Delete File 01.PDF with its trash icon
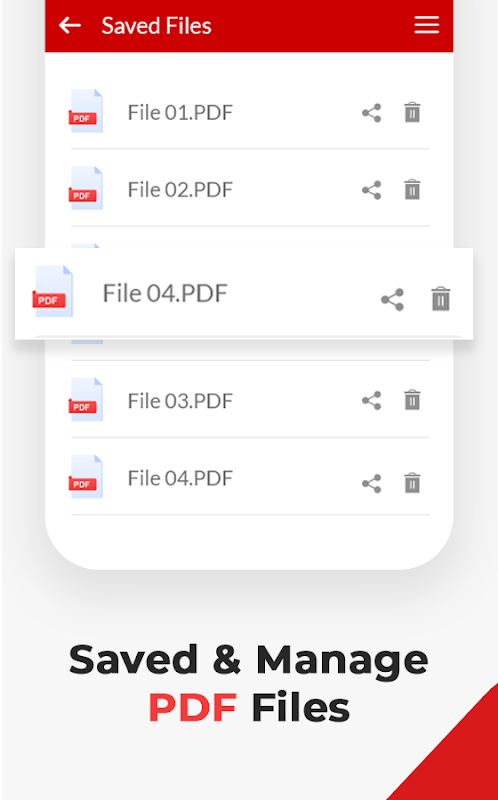Viewport: 498px width, 800px height. (x=412, y=112)
